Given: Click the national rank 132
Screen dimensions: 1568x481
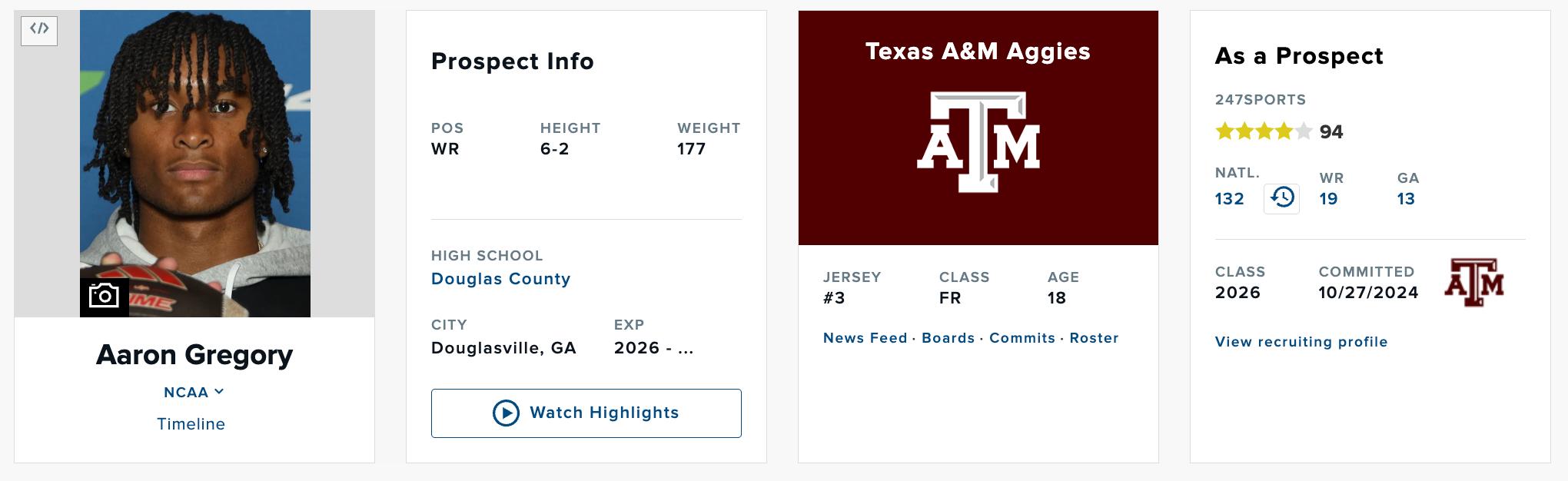Looking at the screenshot, I should pyautogui.click(x=1229, y=199).
